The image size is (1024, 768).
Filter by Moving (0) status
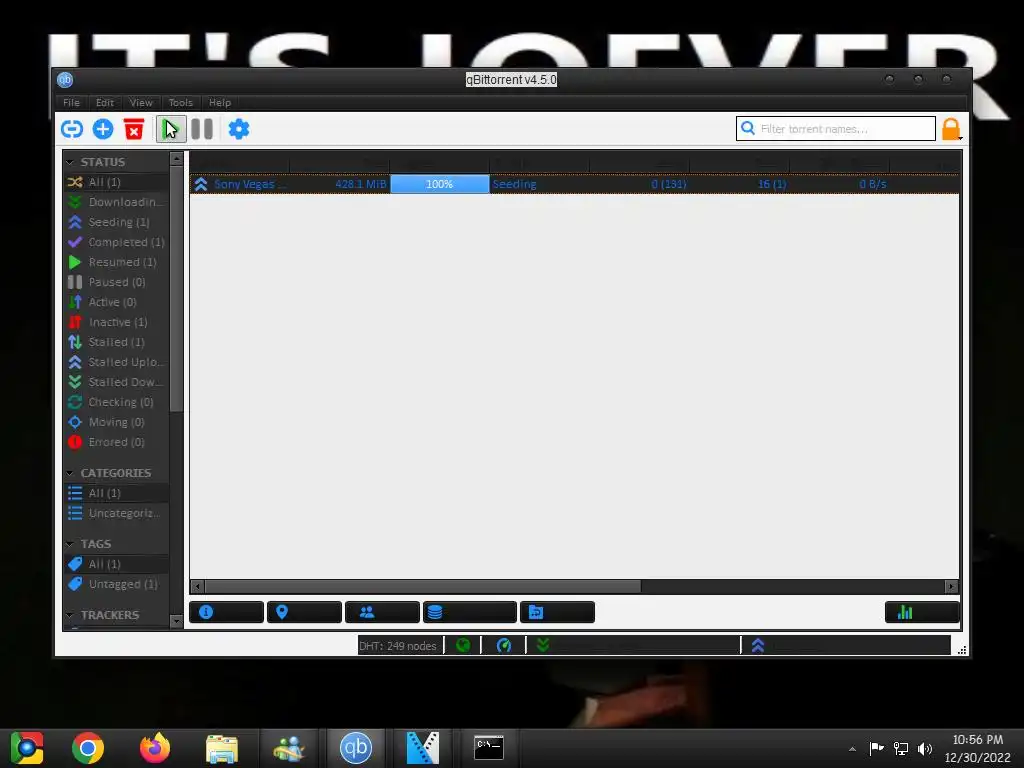(x=116, y=422)
